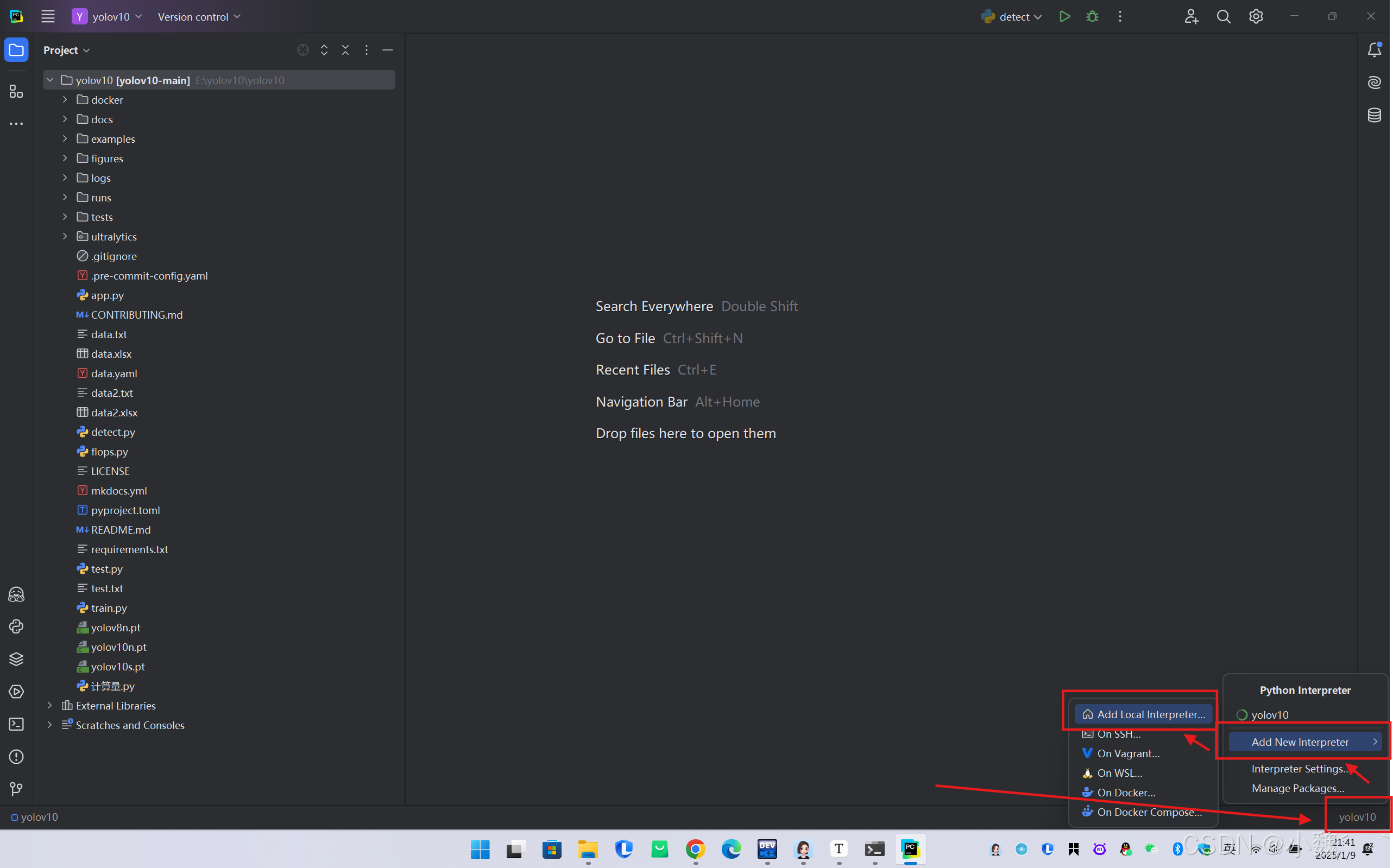Open the Notifications bell
Image resolution: width=1393 pixels, height=868 pixels.
[1375, 49]
